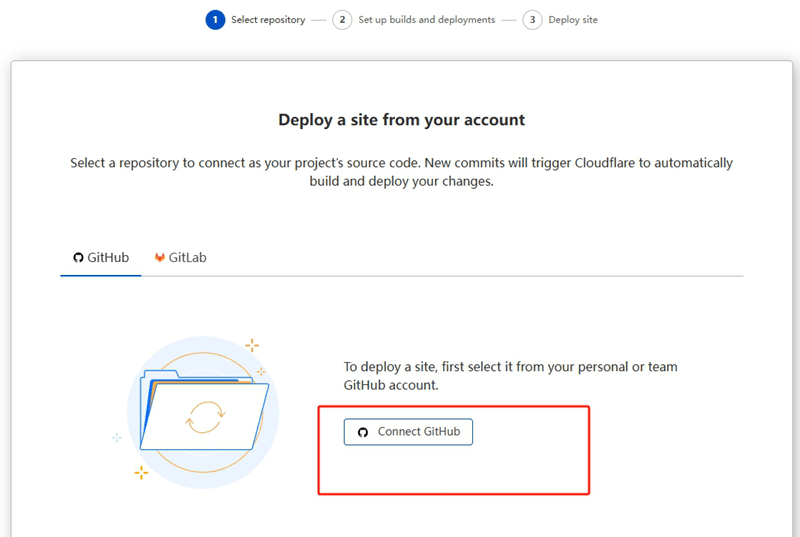Click the 'Deploy site' step label
This screenshot has height=537, width=800.
pos(573,20)
